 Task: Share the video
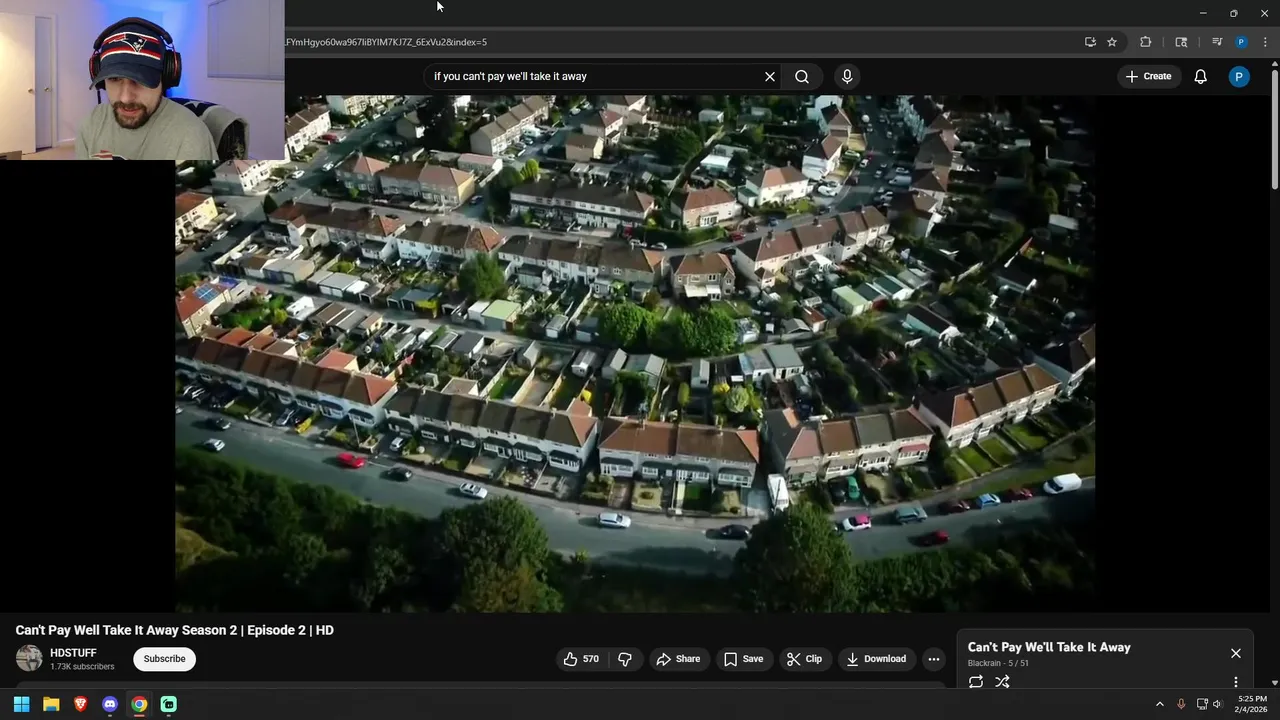678,659
